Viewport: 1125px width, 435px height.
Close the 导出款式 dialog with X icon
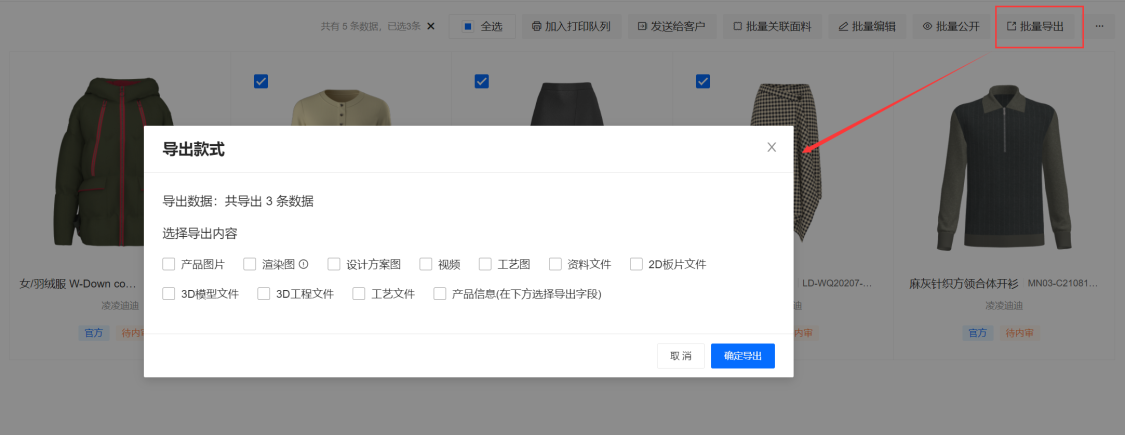point(771,147)
